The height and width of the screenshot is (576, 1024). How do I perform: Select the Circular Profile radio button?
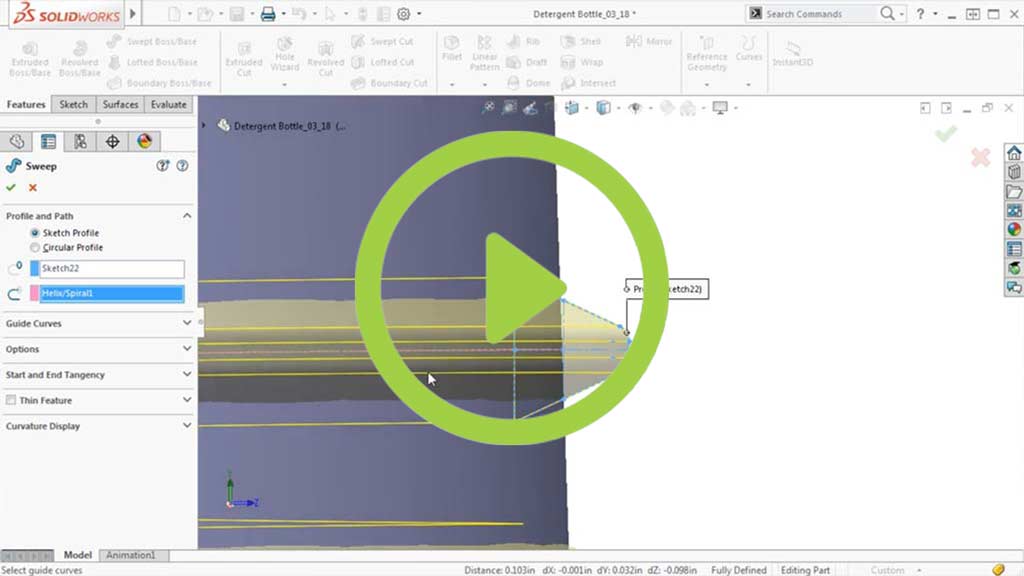click(36, 248)
